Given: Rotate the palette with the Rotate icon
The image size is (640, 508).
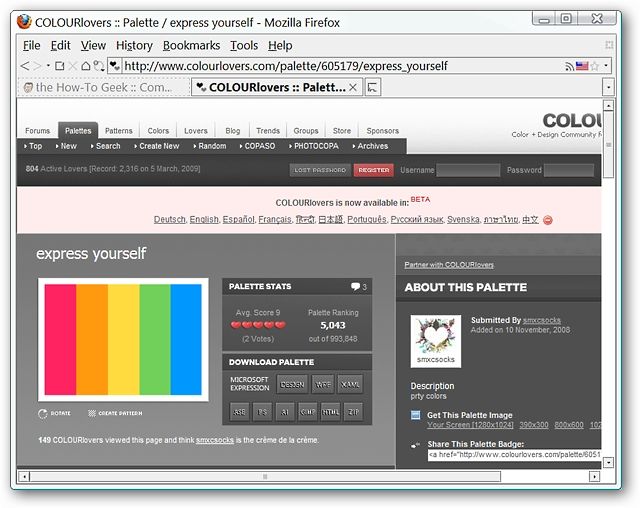Looking at the screenshot, I should pos(43,413).
